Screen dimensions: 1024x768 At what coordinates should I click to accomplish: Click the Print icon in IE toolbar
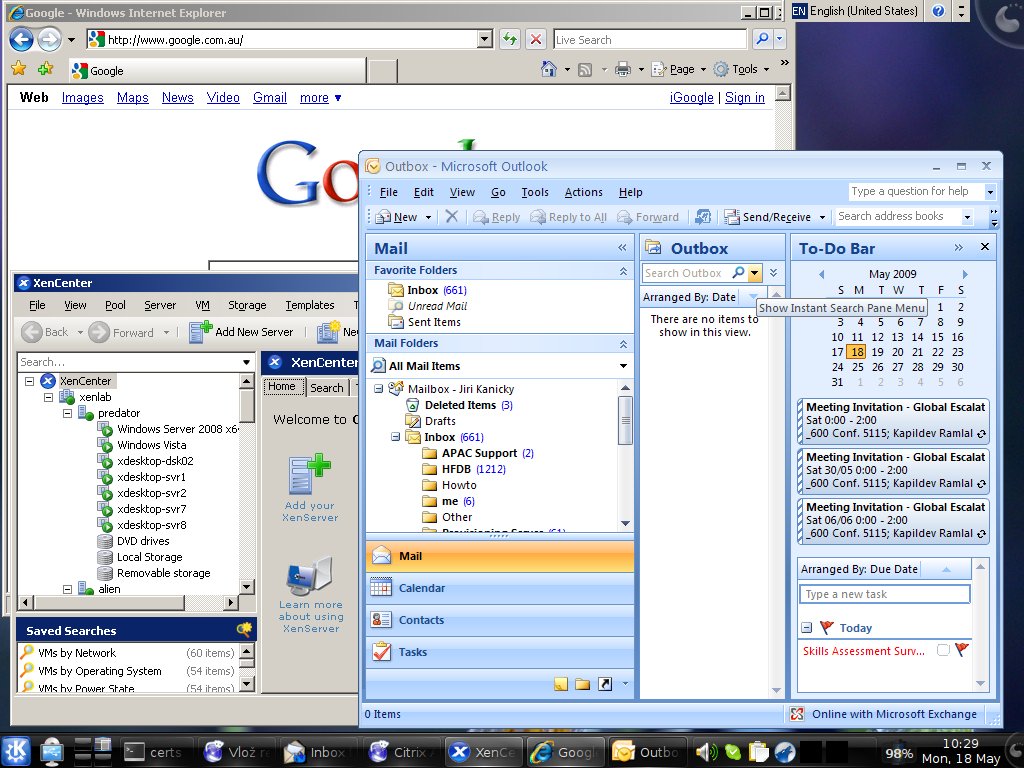[x=623, y=69]
